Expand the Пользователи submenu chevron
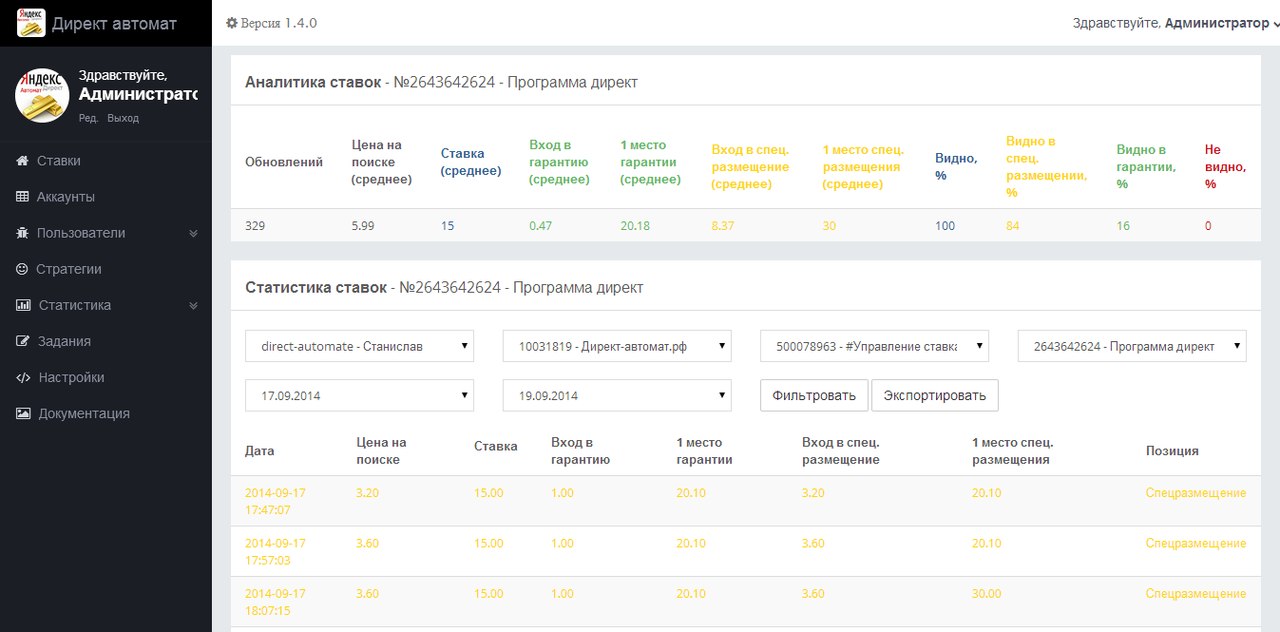The width and height of the screenshot is (1280, 632). (x=194, y=233)
